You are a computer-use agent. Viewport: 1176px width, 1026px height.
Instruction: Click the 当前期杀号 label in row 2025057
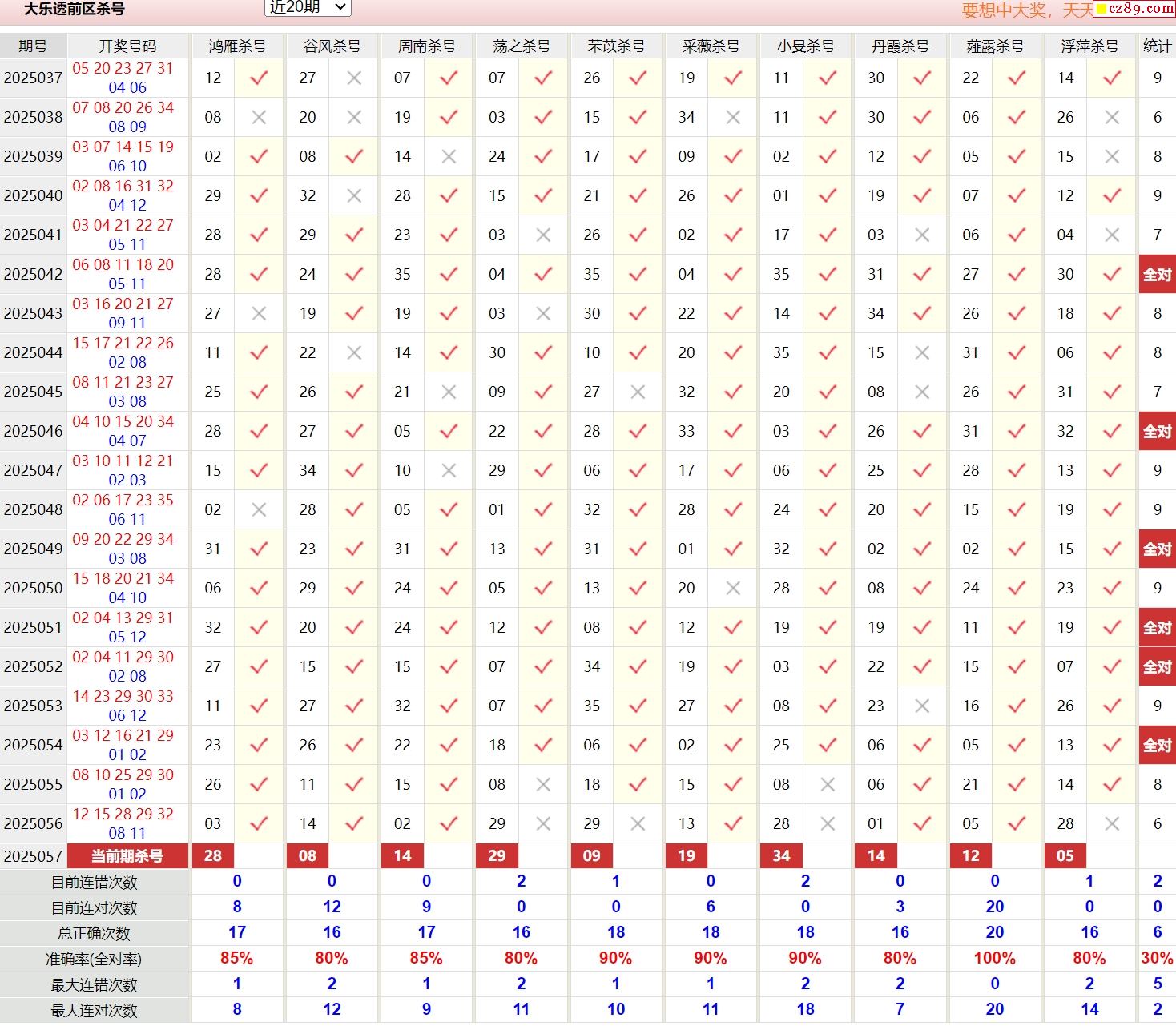pos(127,855)
